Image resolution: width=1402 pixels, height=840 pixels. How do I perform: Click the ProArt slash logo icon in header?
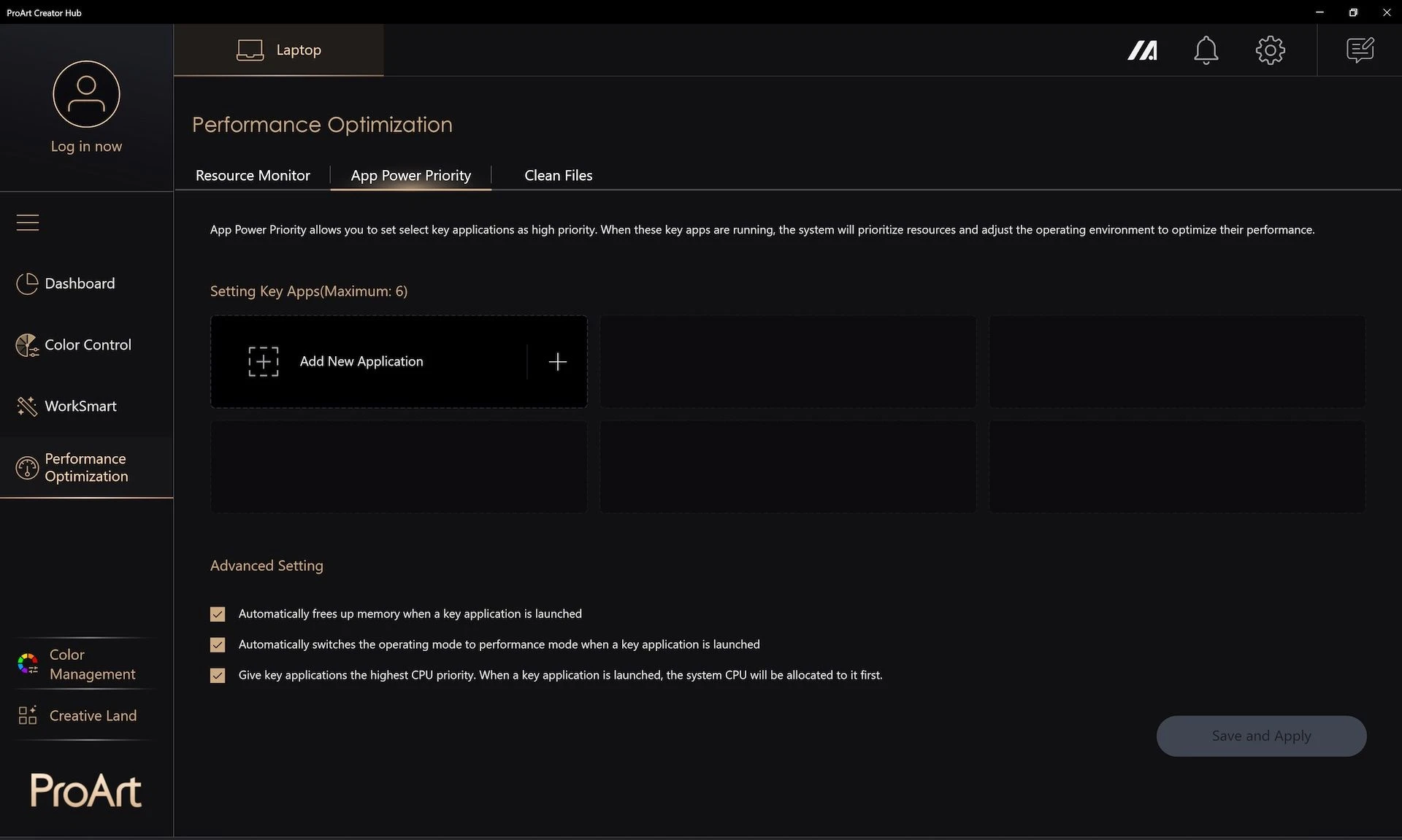[x=1142, y=50]
